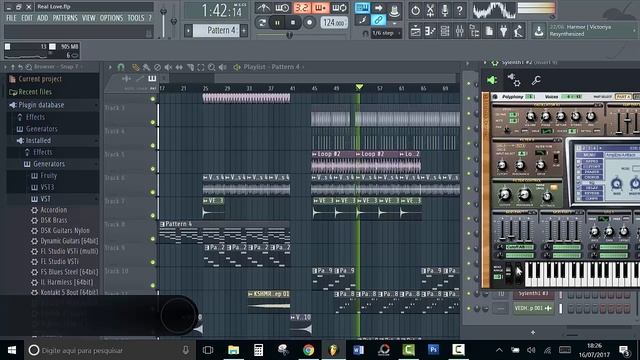The height and width of the screenshot is (360, 640).
Task: Select the playlist pencil draw tool
Action: 136,67
